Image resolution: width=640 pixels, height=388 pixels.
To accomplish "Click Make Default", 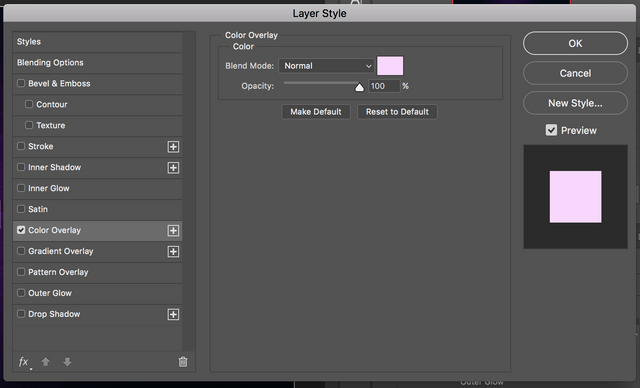I will 316,112.
